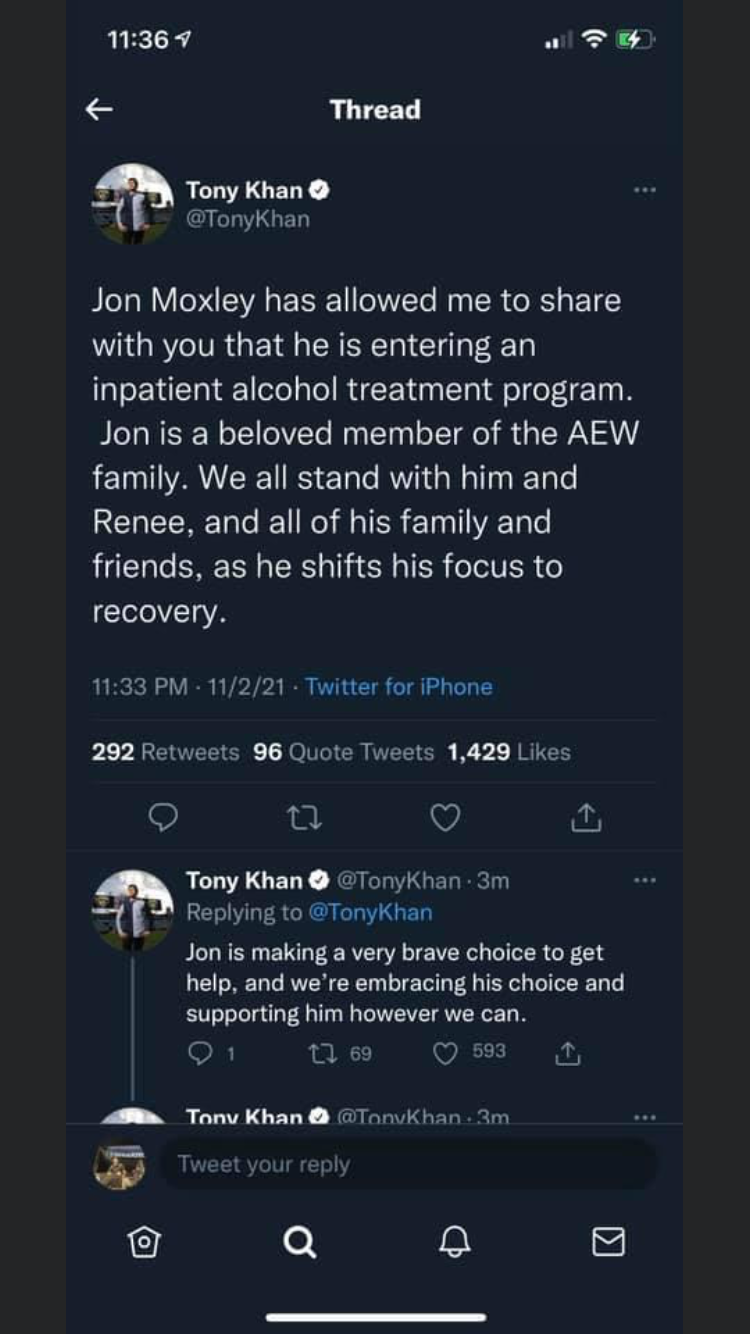Image resolution: width=750 pixels, height=1334 pixels.
Task: Tap the back arrow in Thread header
Action: point(99,110)
